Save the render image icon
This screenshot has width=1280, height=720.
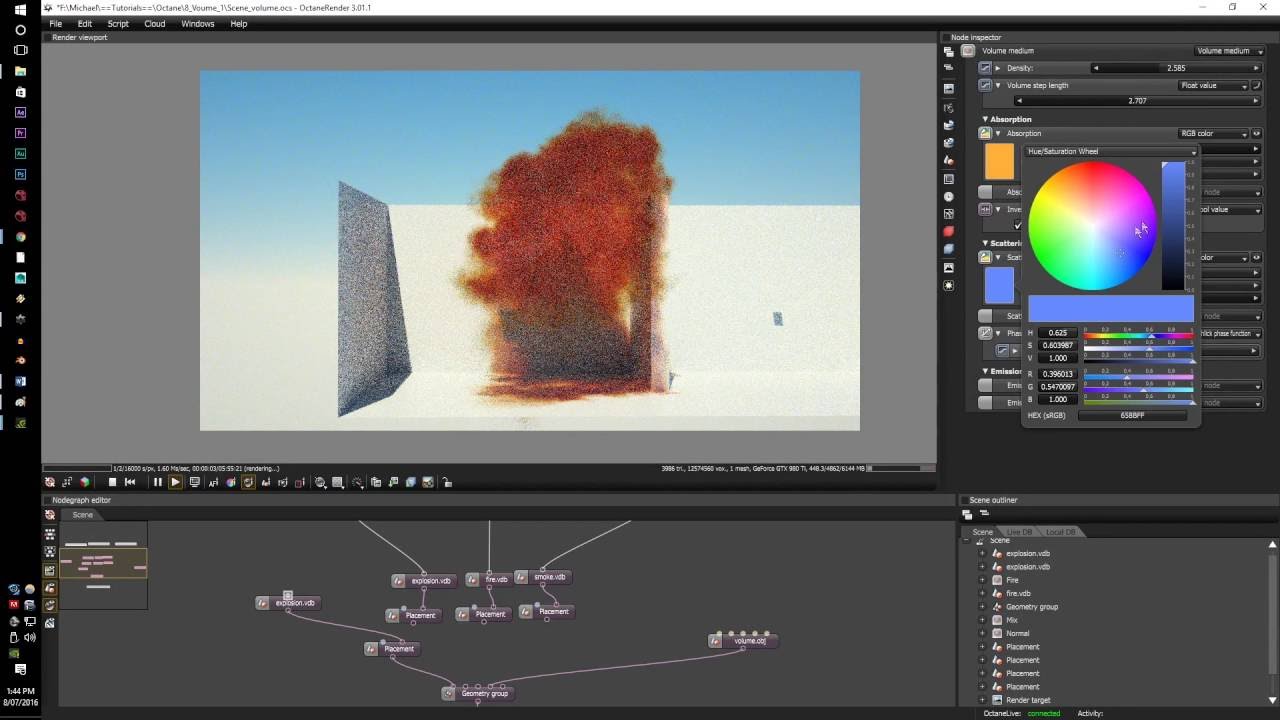(394, 482)
